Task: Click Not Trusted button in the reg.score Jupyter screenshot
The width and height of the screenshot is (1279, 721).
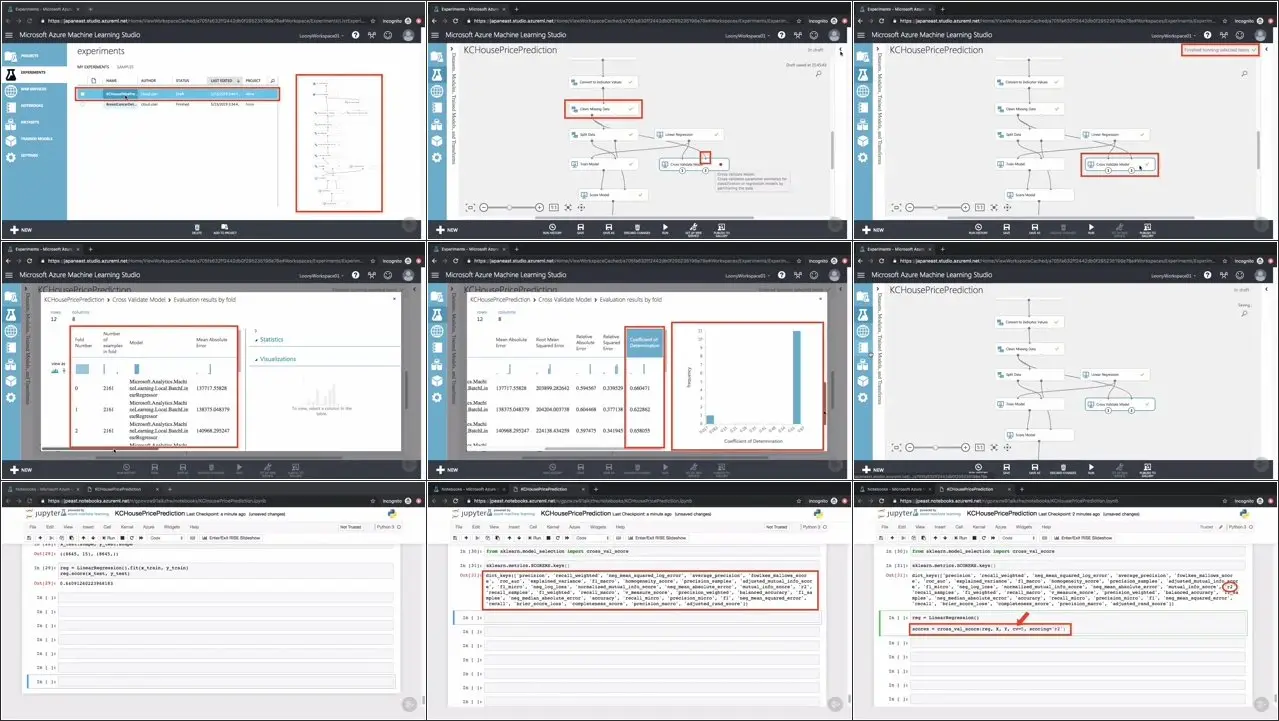Action: point(351,526)
